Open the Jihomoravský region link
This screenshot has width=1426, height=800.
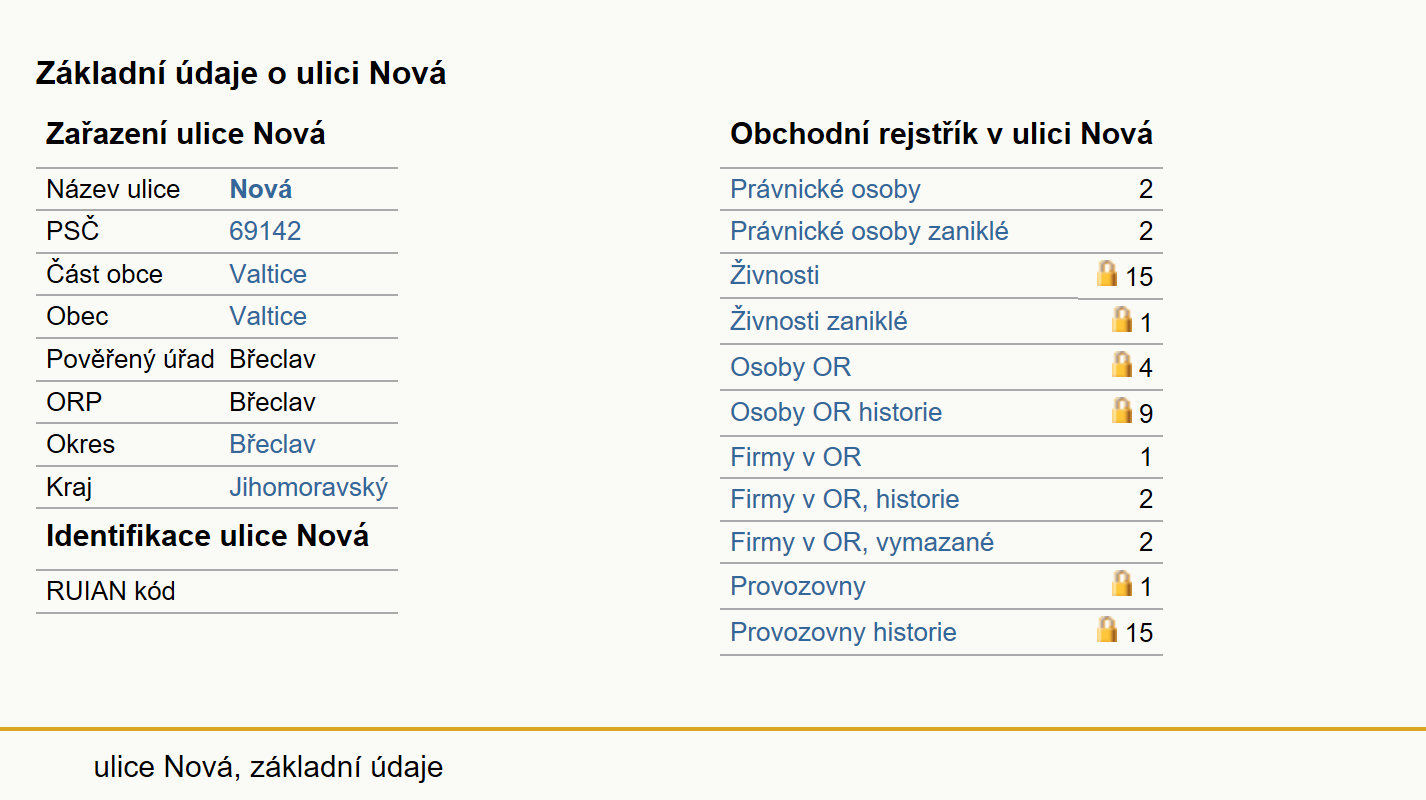pyautogui.click(x=309, y=487)
